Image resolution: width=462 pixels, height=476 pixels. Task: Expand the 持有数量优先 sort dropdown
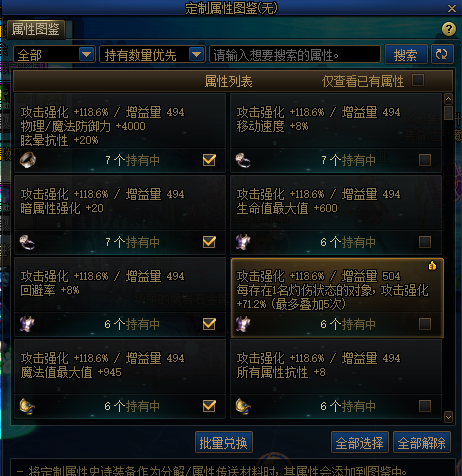pos(152,54)
